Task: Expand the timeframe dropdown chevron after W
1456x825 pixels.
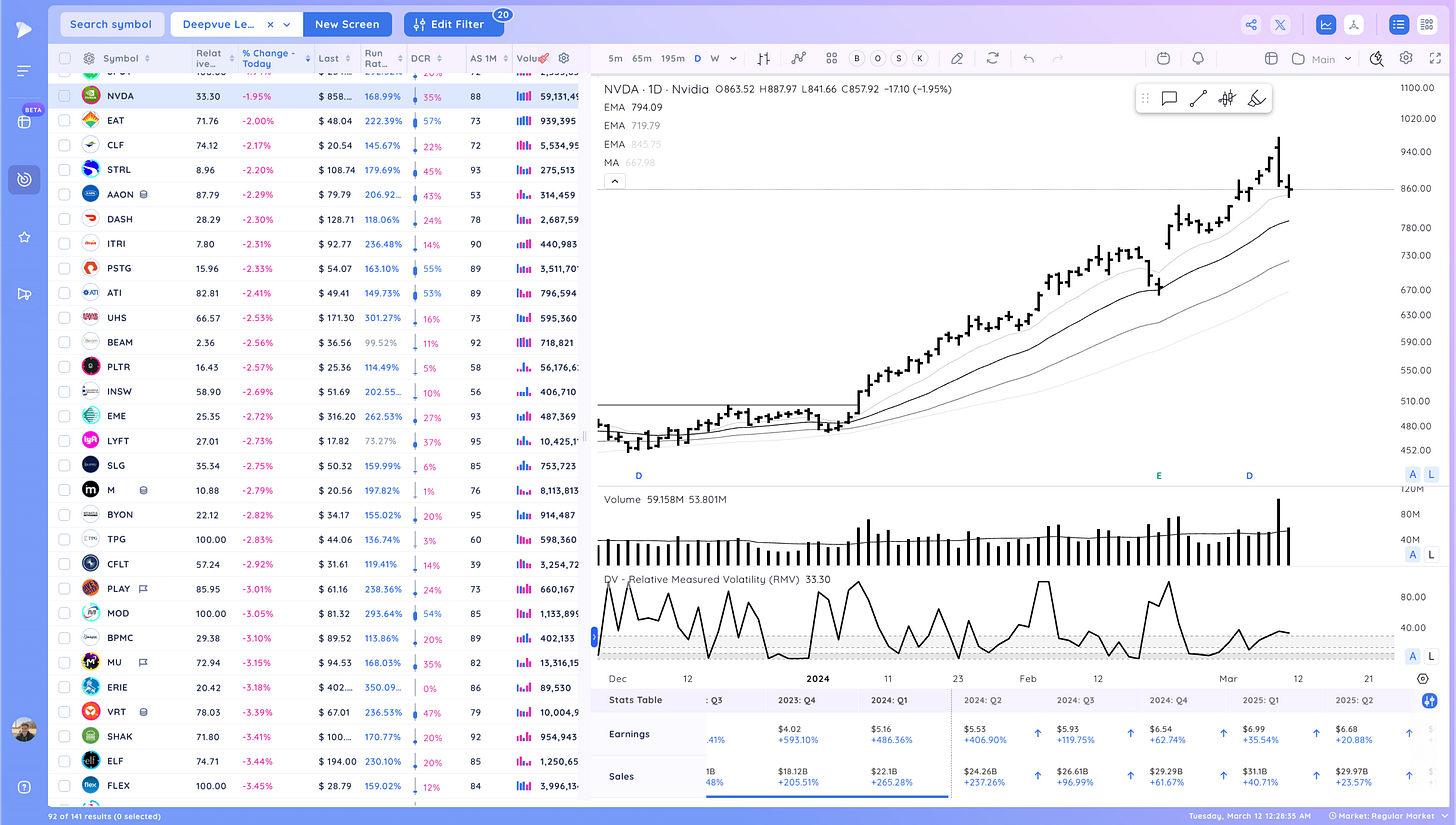Action: coord(731,58)
